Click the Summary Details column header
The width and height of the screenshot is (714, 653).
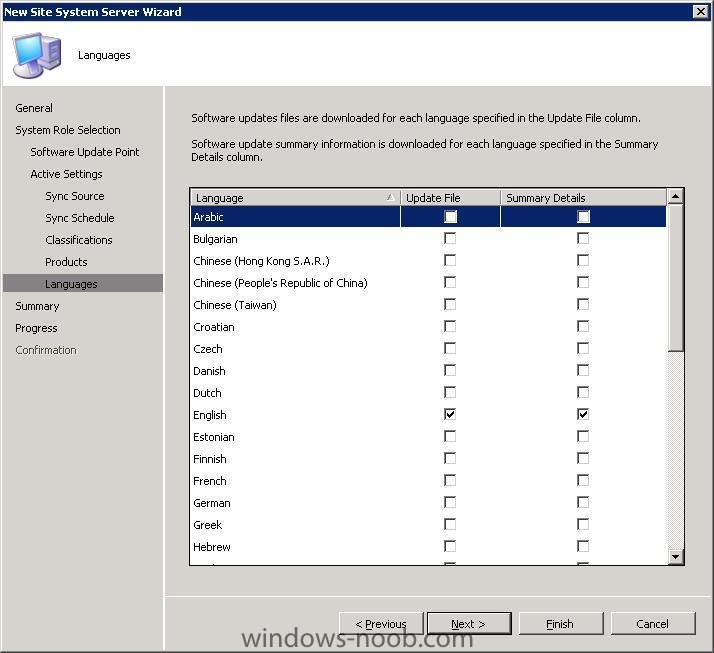tap(583, 198)
